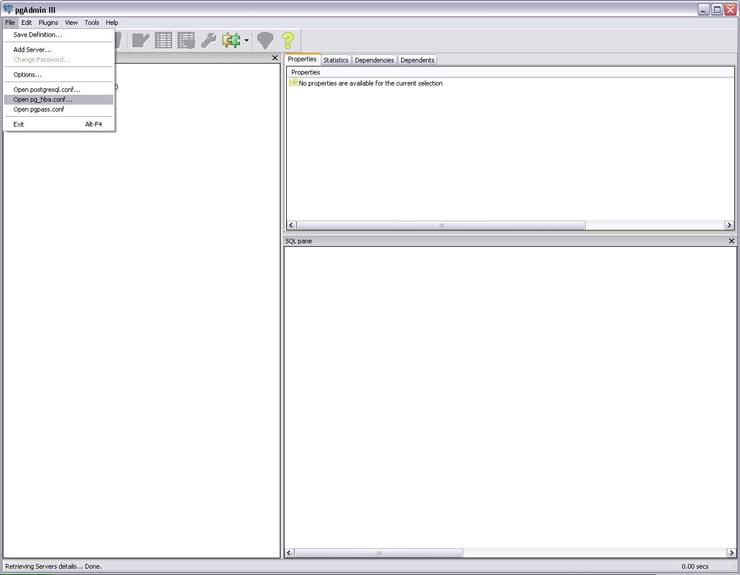This screenshot has width=740, height=575.
Task: Click left arrow of SQL pane scrollbar
Action: [289, 552]
